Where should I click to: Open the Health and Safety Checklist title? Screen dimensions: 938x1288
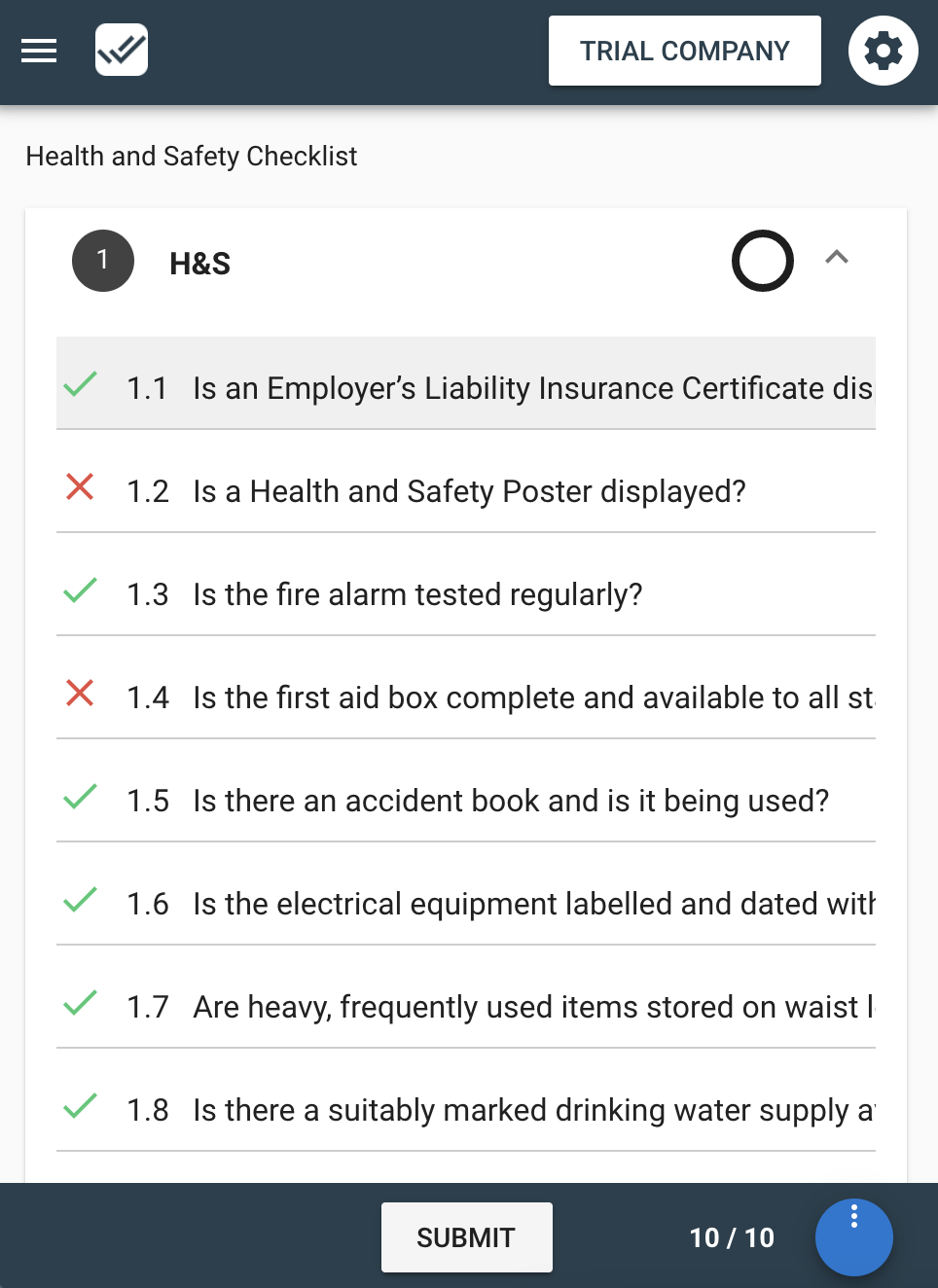[x=192, y=157]
